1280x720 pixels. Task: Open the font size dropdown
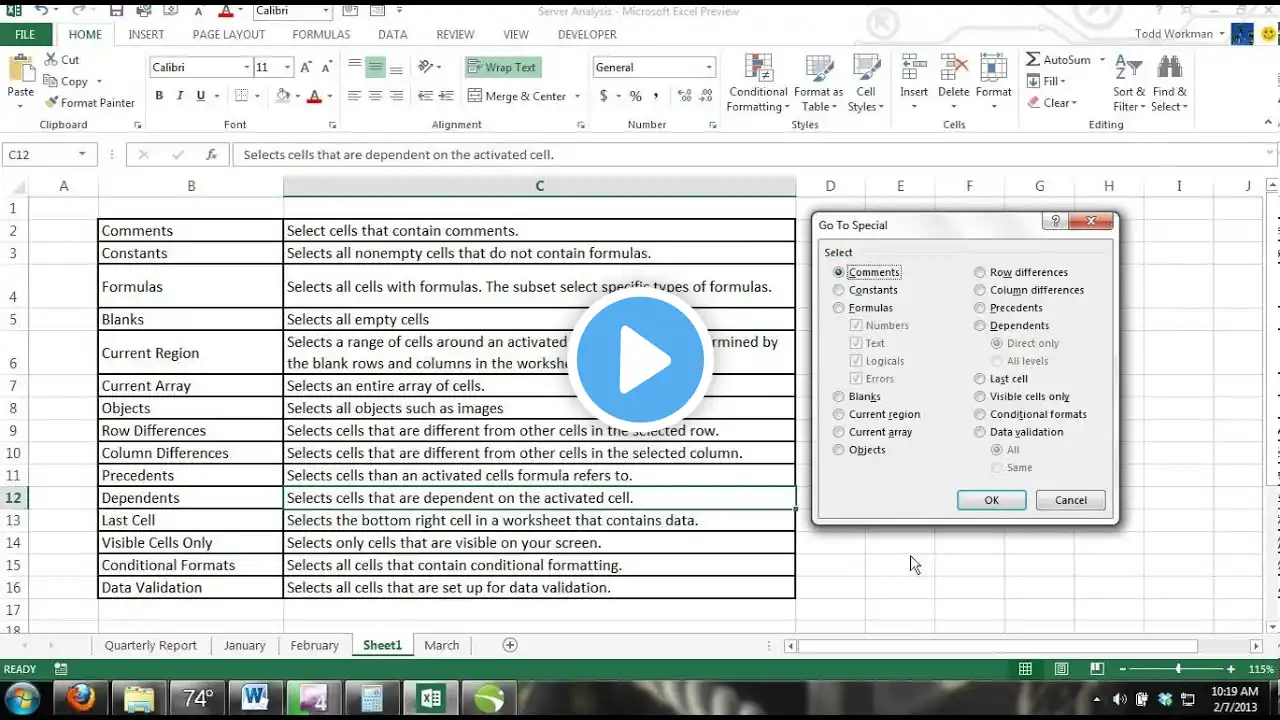(x=288, y=68)
